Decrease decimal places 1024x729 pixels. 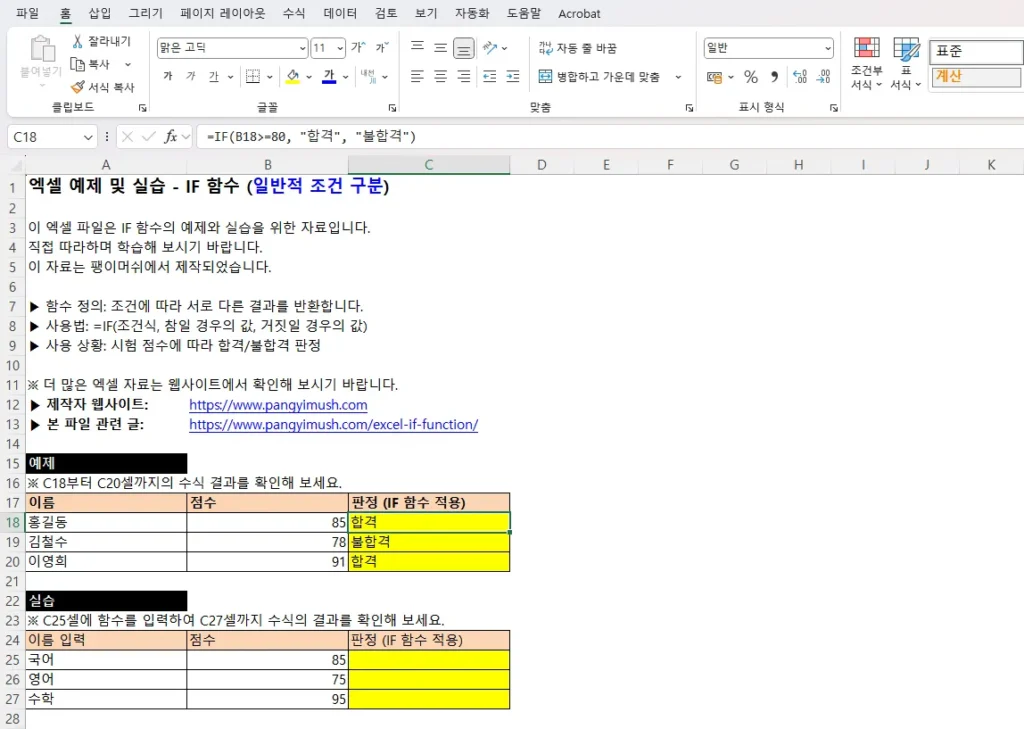pyautogui.click(x=824, y=77)
